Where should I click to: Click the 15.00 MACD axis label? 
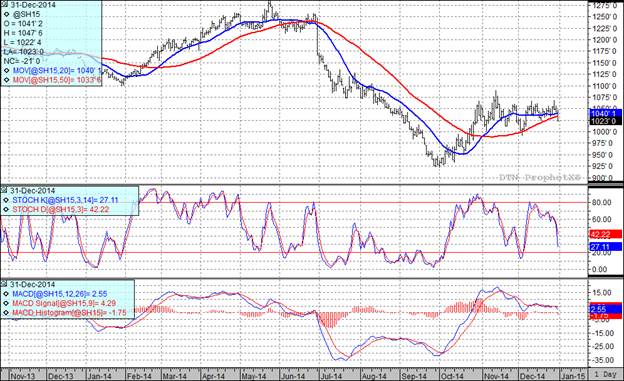601,293
